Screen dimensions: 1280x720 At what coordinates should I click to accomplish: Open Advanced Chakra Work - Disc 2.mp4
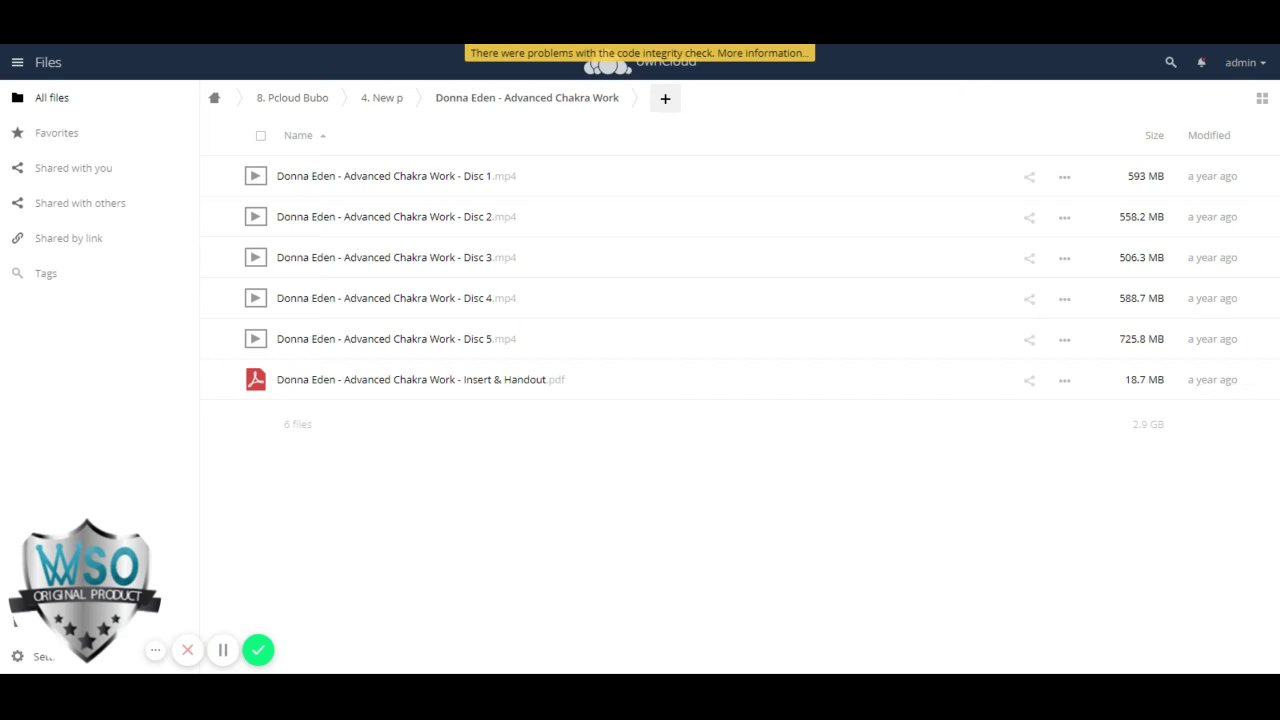tap(396, 217)
